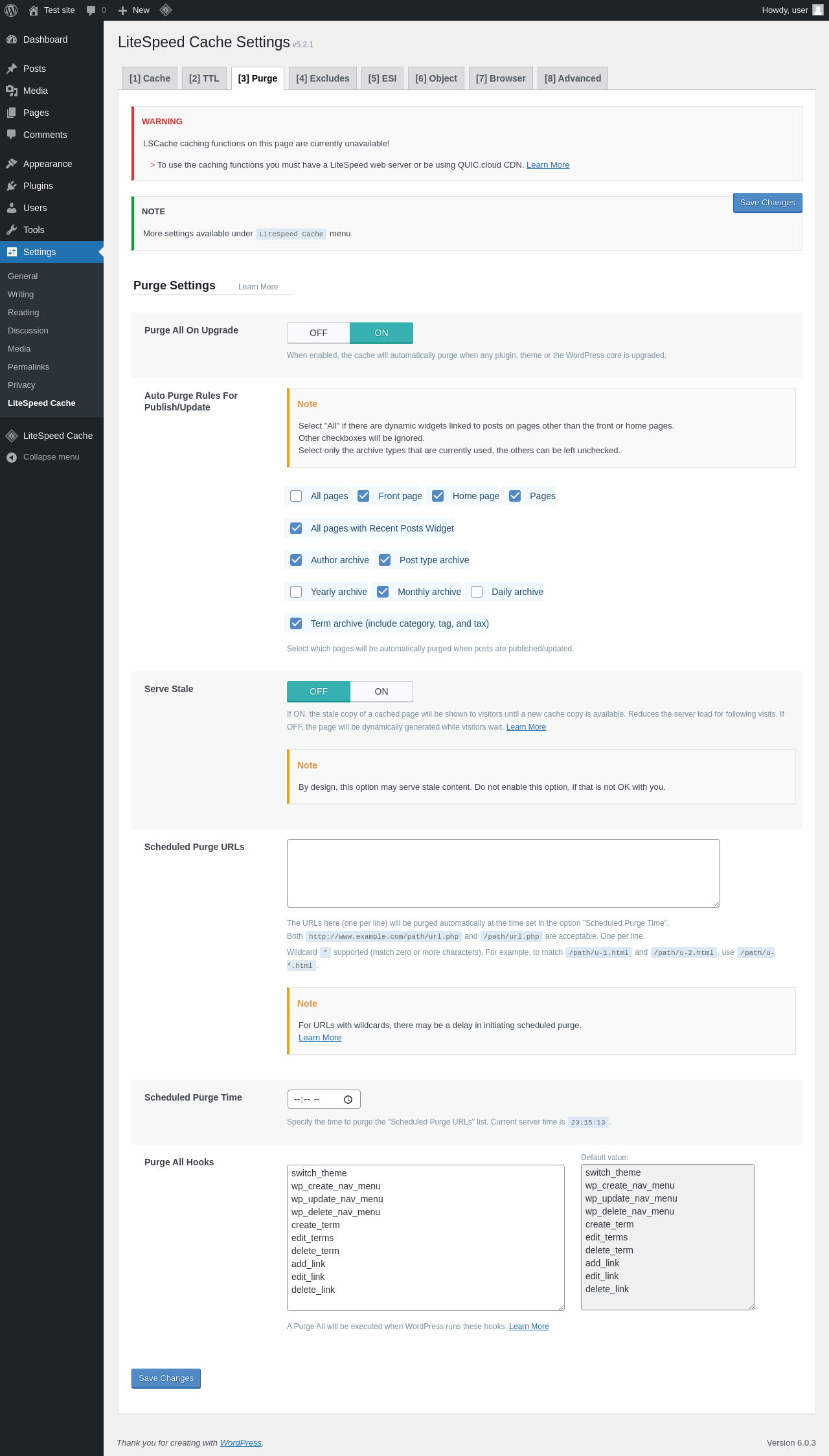Click the clock icon in Scheduled Purge Time
The width and height of the screenshot is (829, 1456).
[x=348, y=1099]
